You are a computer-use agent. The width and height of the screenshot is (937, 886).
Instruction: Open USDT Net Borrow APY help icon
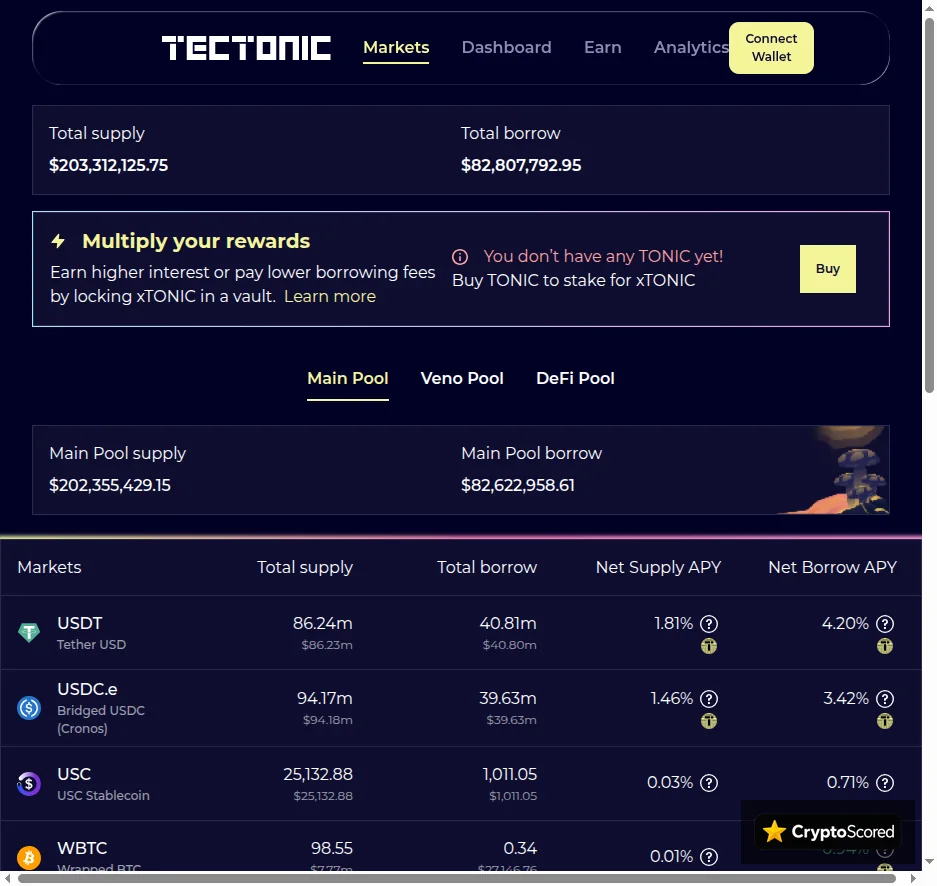pyautogui.click(x=884, y=624)
